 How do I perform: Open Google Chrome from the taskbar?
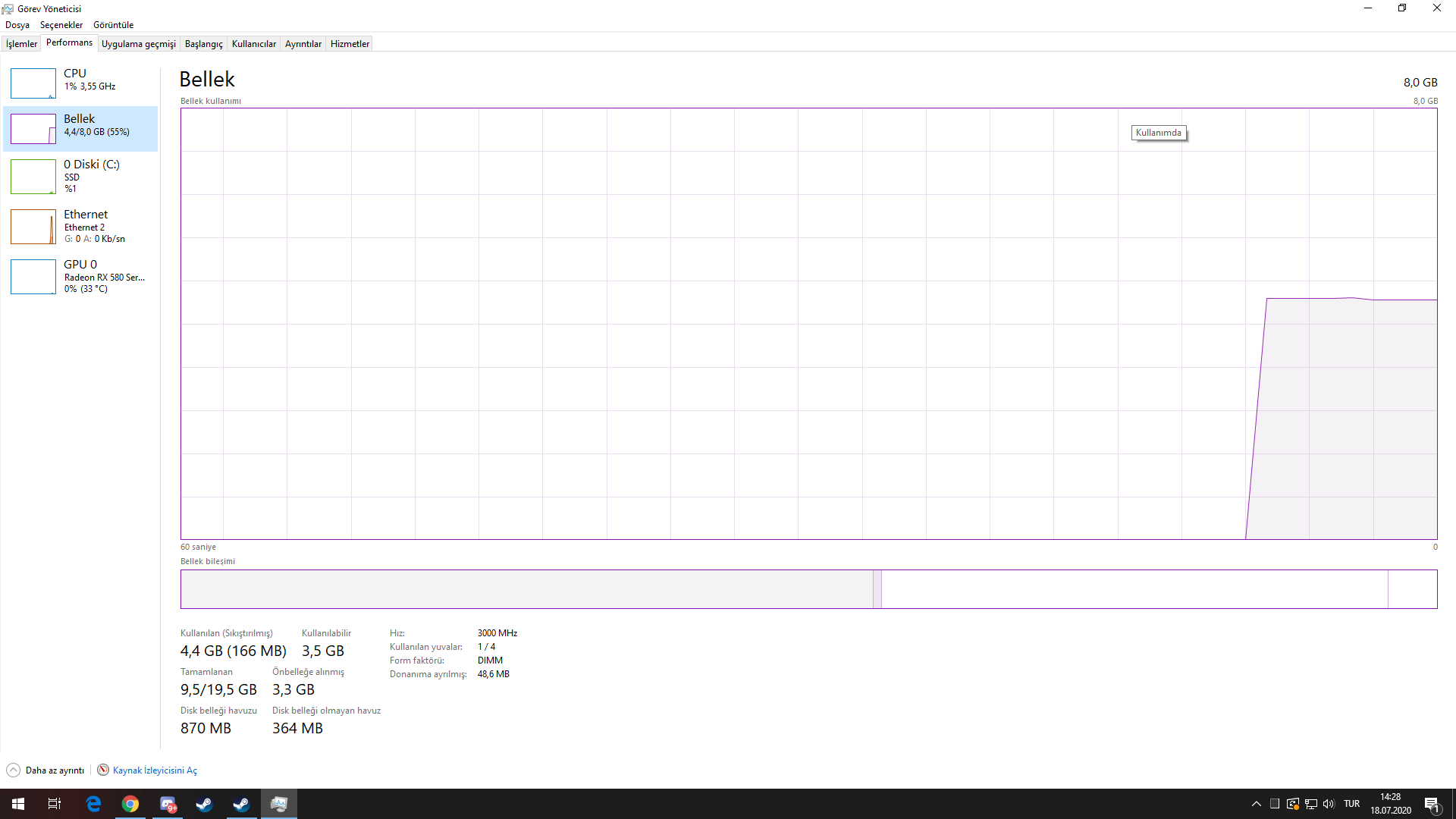tap(130, 804)
